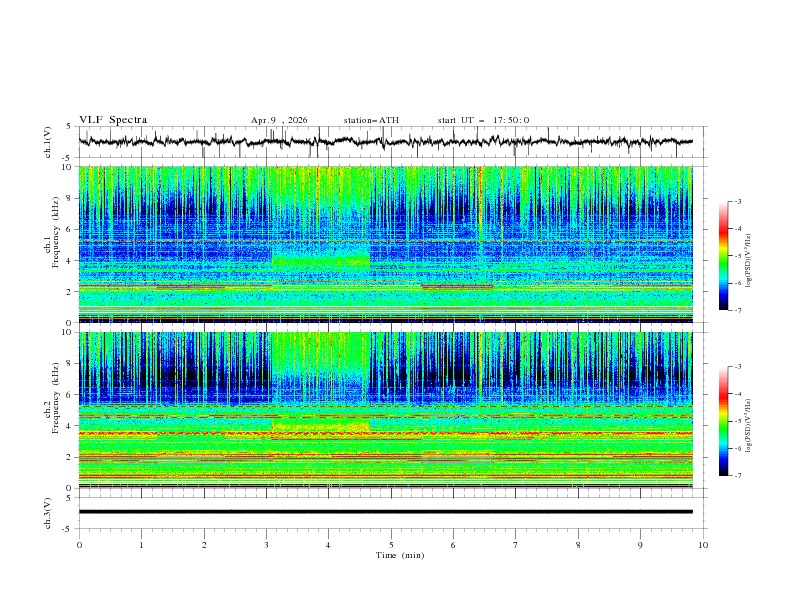Click the log(PSD) label beside the ch.2 colorbar
The height and width of the screenshot is (612, 792).
click(x=749, y=426)
